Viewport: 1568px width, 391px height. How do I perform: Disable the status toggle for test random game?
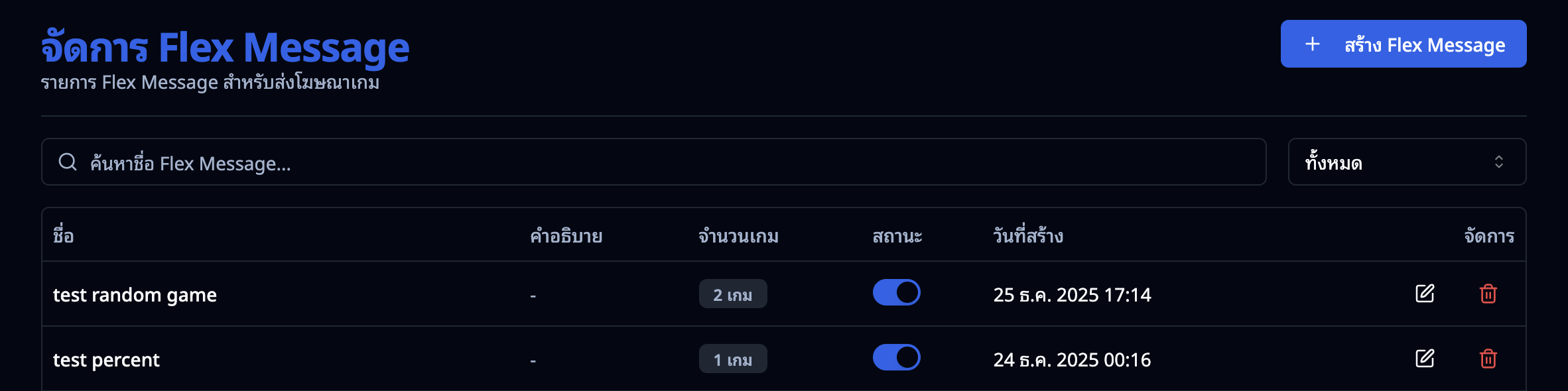coord(896,292)
